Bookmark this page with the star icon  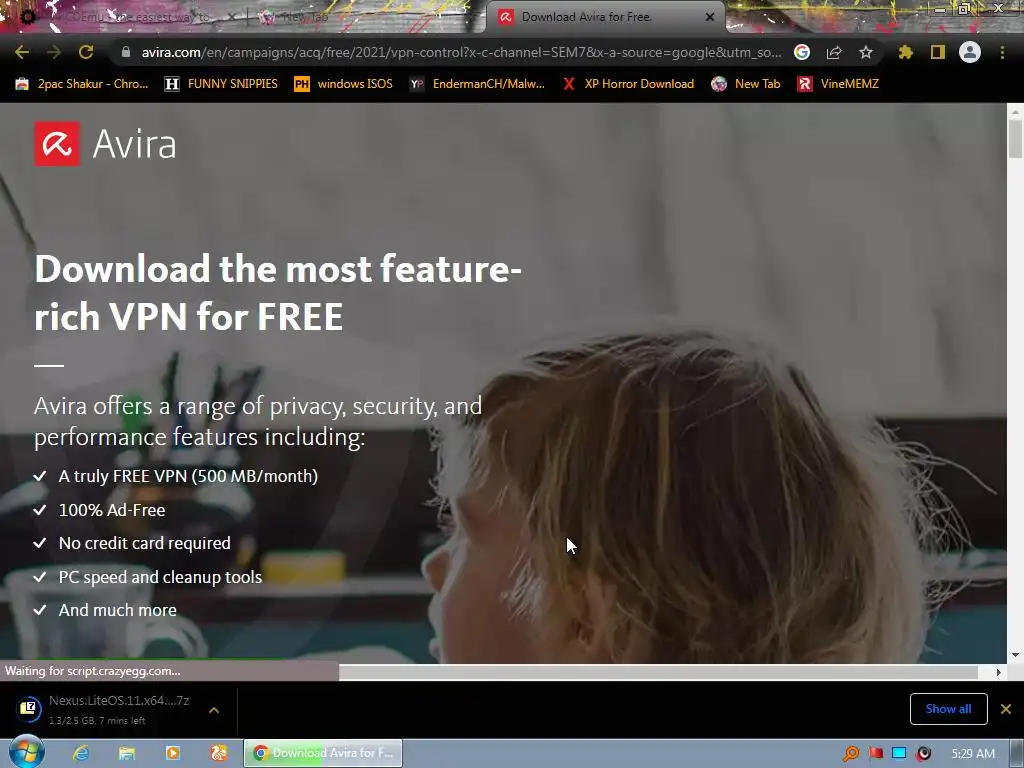click(x=866, y=52)
